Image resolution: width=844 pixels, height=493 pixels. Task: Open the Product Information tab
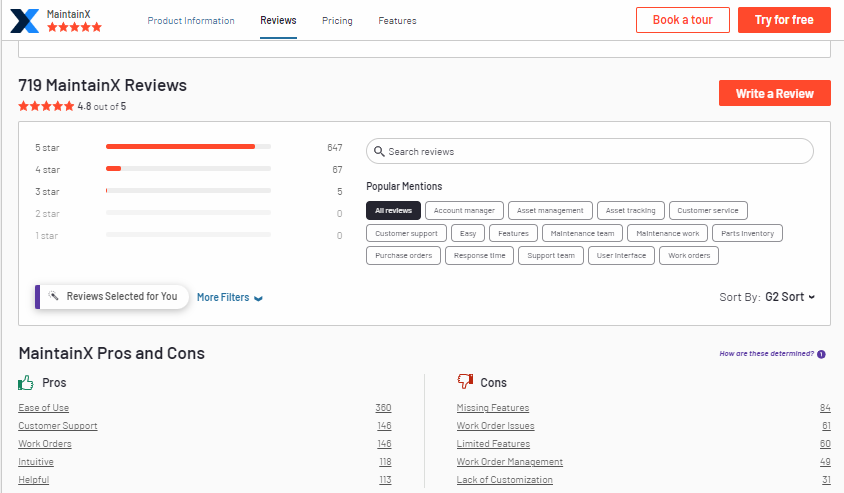(x=191, y=20)
